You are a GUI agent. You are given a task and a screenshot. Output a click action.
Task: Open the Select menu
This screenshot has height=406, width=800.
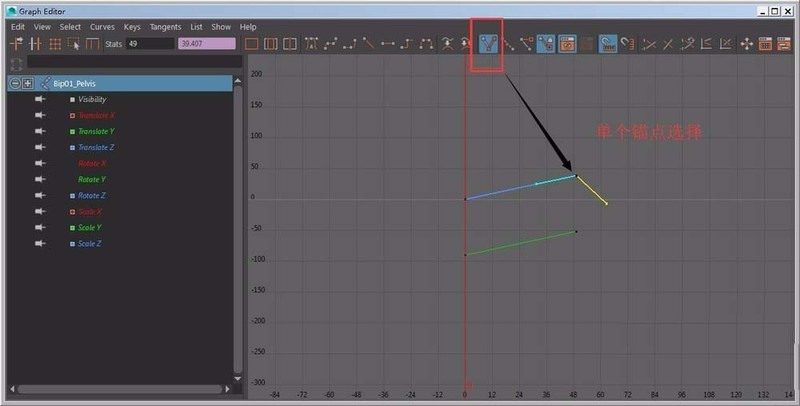(70, 27)
